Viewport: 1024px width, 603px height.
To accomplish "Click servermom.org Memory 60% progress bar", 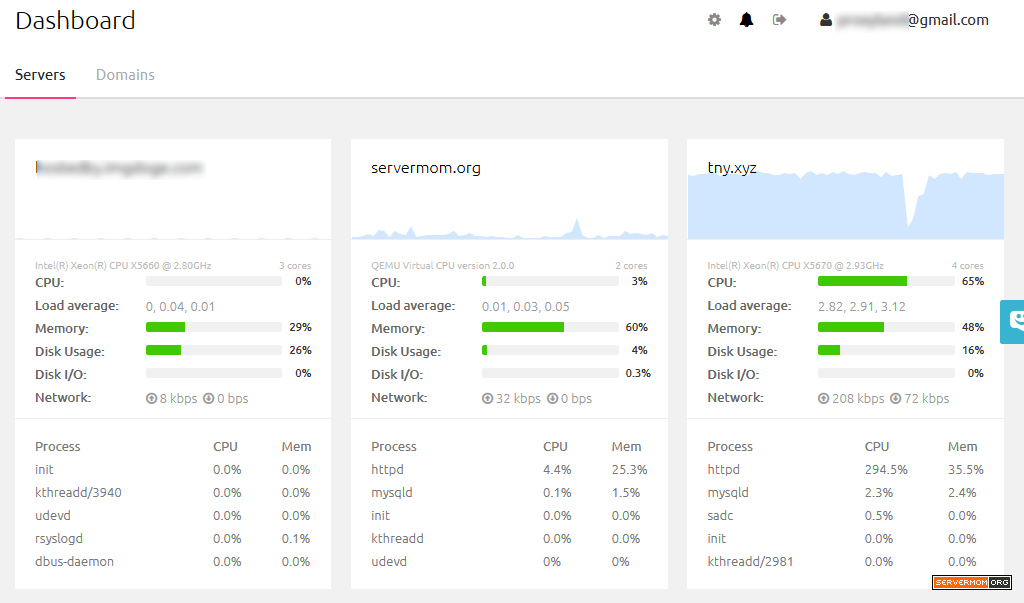I will pyautogui.click(x=550, y=327).
